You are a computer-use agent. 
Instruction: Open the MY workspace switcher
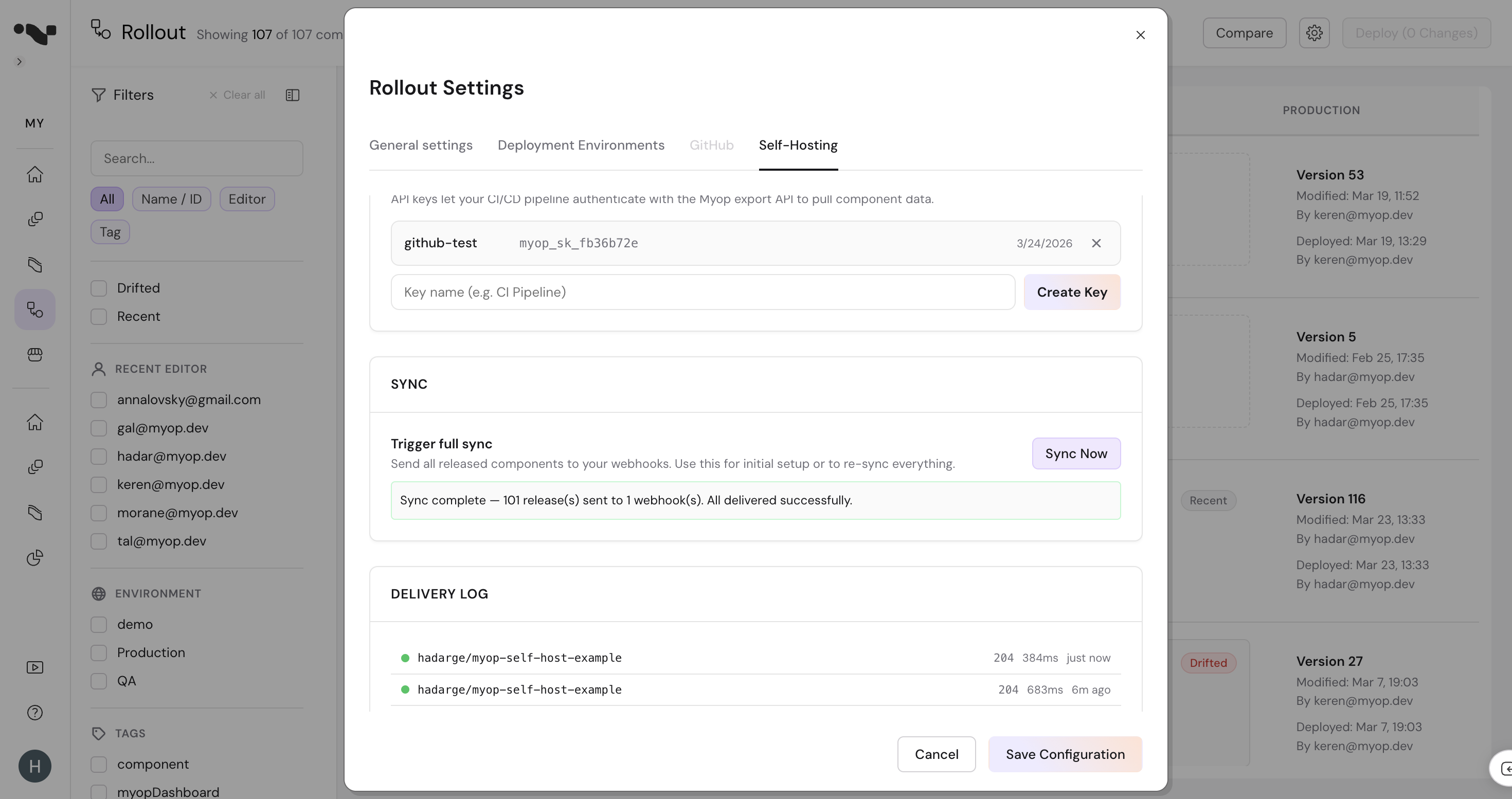pos(34,123)
